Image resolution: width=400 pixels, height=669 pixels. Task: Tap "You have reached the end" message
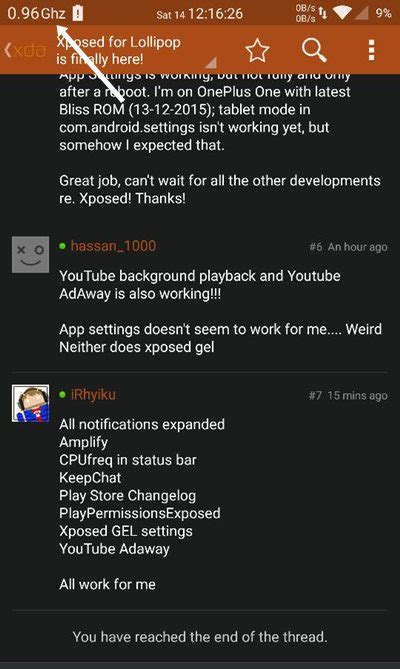200,637
